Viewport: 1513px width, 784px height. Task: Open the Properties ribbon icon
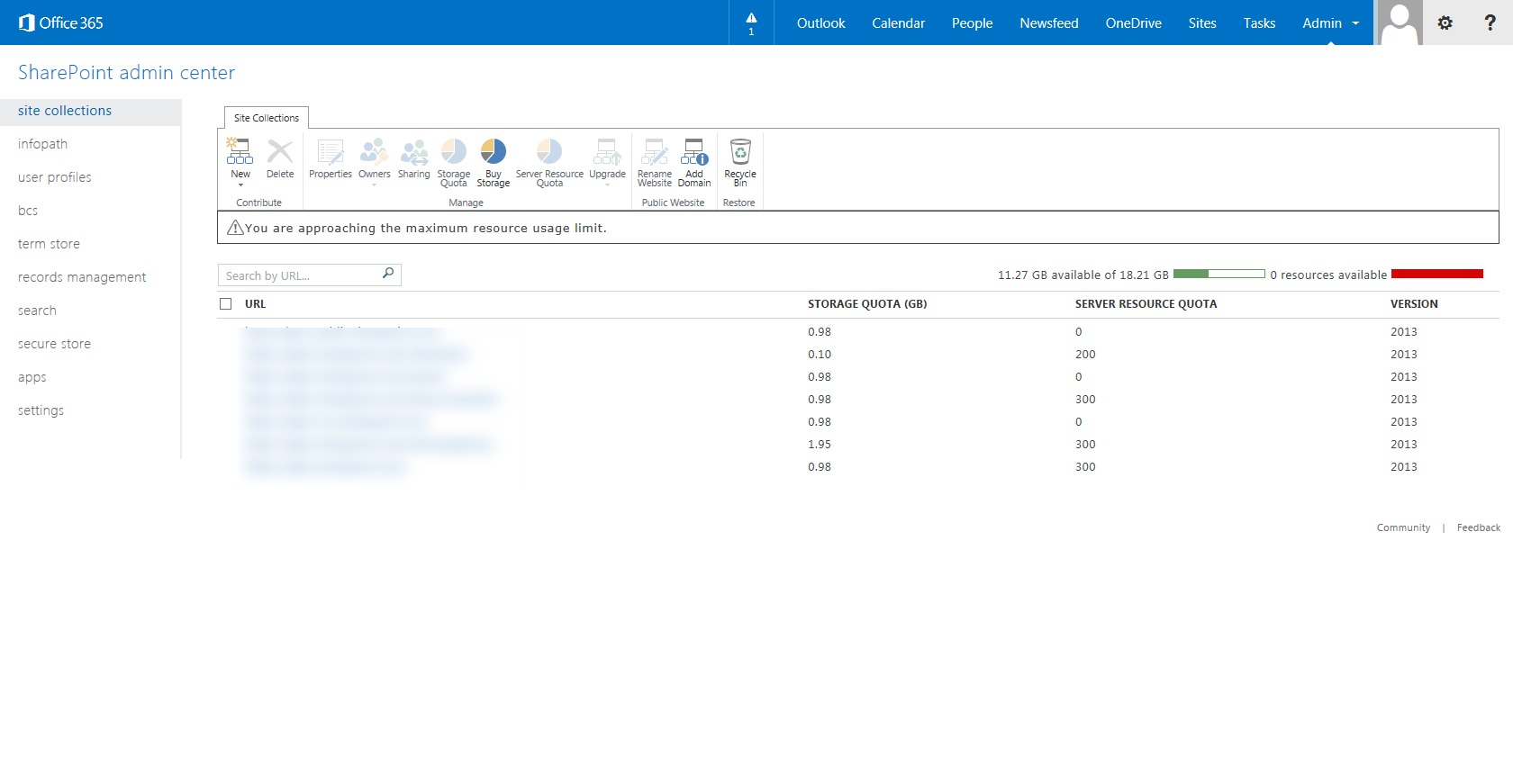(x=331, y=151)
